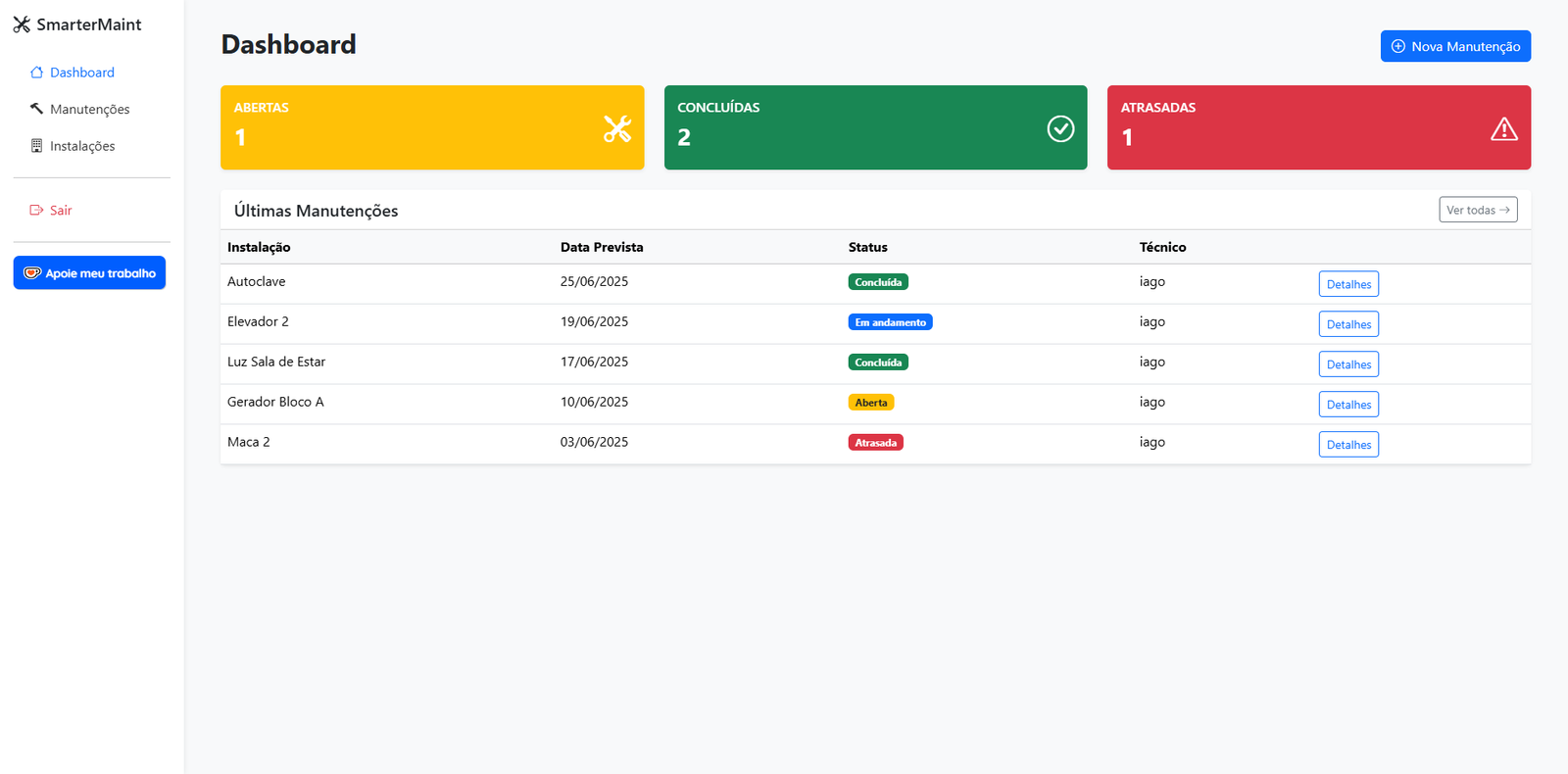This screenshot has width=1568, height=774.
Task: Select Dashboard in the sidebar
Action: [x=81, y=73]
